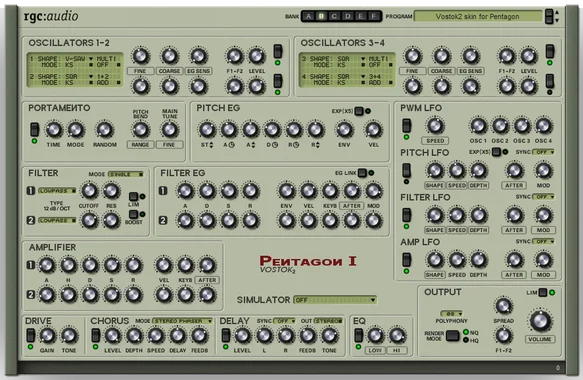Viewport: 583px width, 380px height.
Task: Click the Pitch EG ENV knob
Action: pyautogui.click(x=344, y=129)
